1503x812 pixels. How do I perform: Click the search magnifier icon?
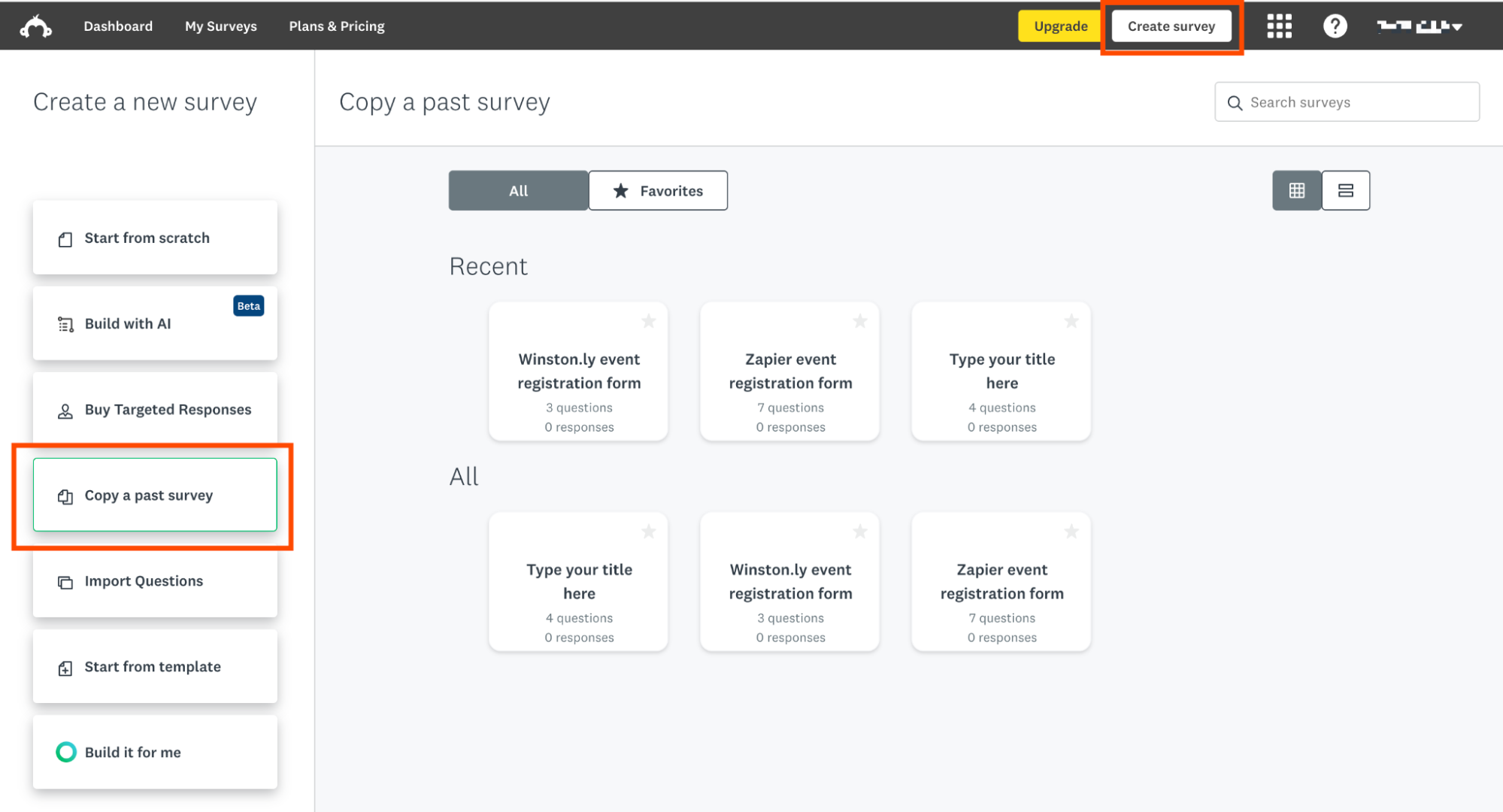(1235, 103)
